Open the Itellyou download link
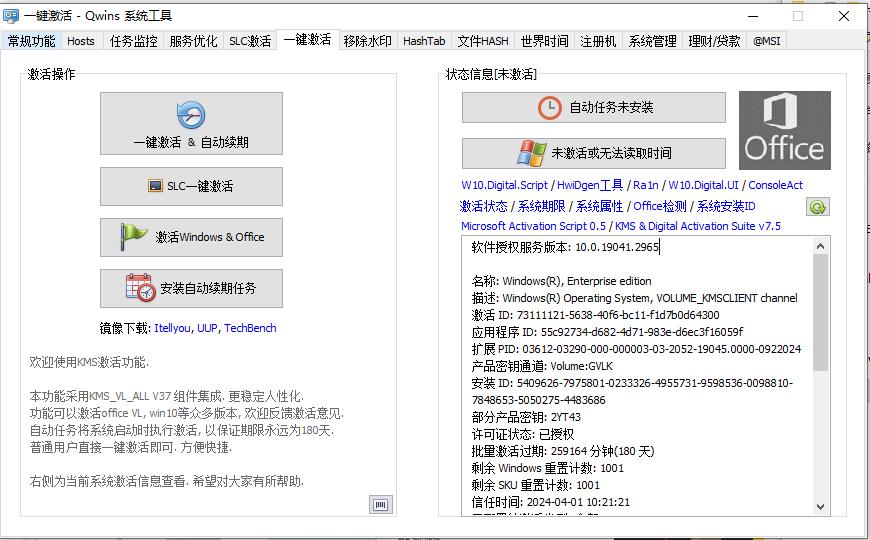Screen dimensions: 870x540 pos(172,328)
